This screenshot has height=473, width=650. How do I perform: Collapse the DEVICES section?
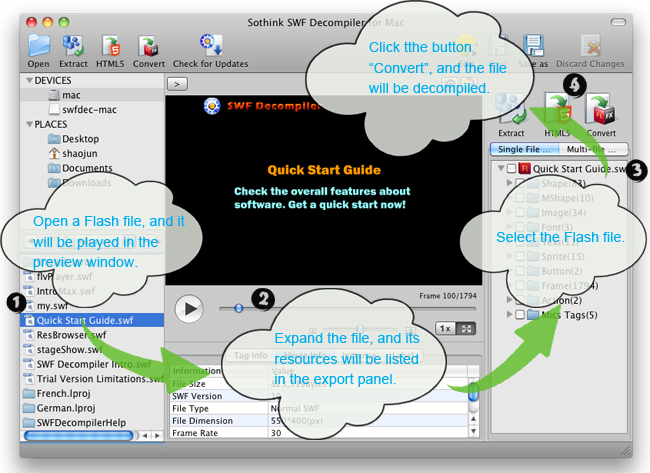click(x=29, y=80)
